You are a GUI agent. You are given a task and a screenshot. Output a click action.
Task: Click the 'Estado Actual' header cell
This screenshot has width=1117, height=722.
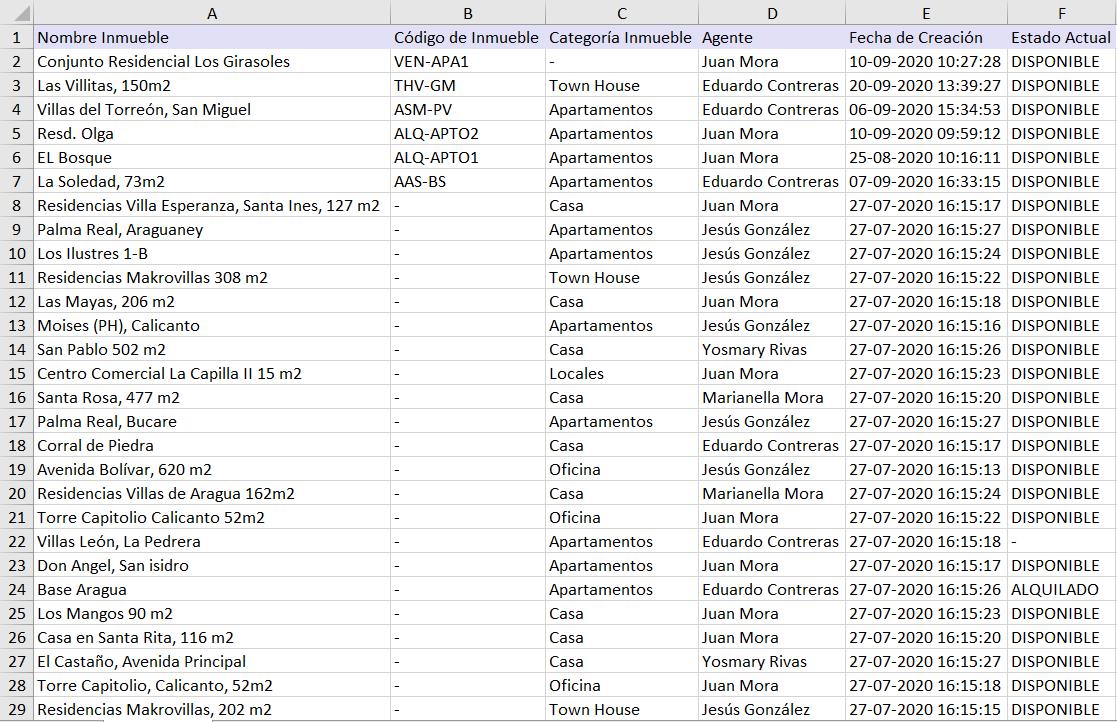tap(1061, 37)
